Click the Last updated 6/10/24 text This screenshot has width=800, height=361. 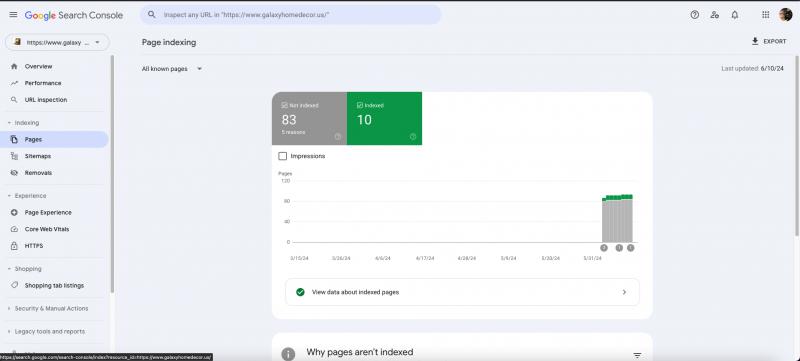pyautogui.click(x=753, y=68)
